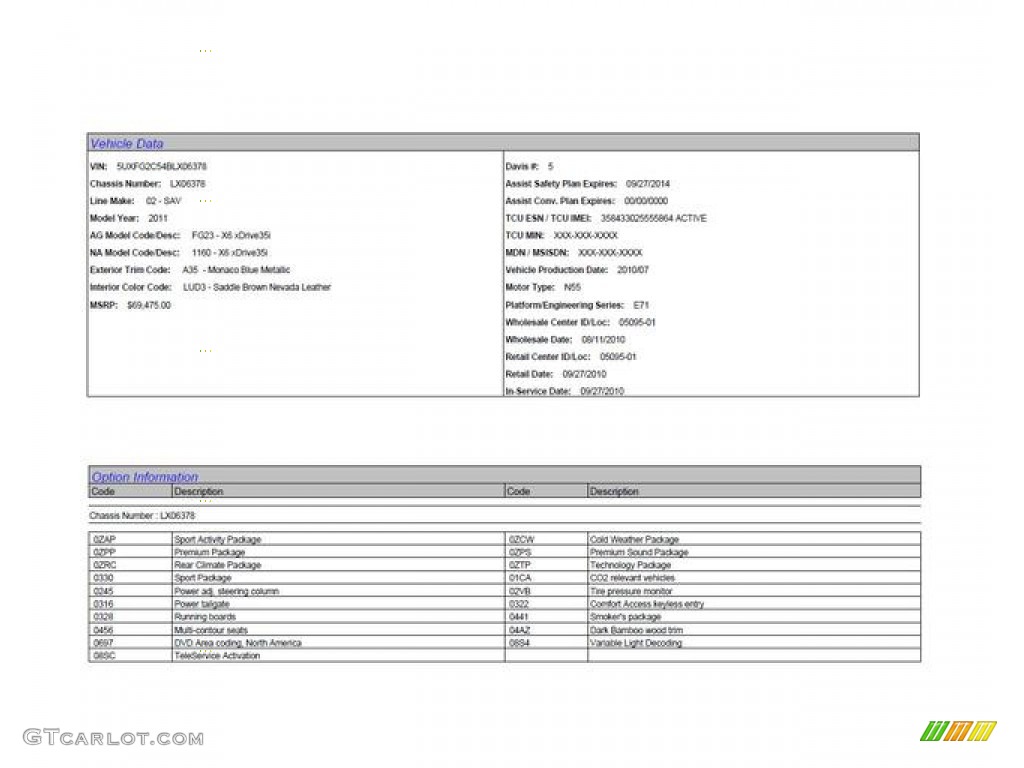Click the "CO2 relevant vehicles" description
Screen dimensions: 1024x768
(632, 578)
